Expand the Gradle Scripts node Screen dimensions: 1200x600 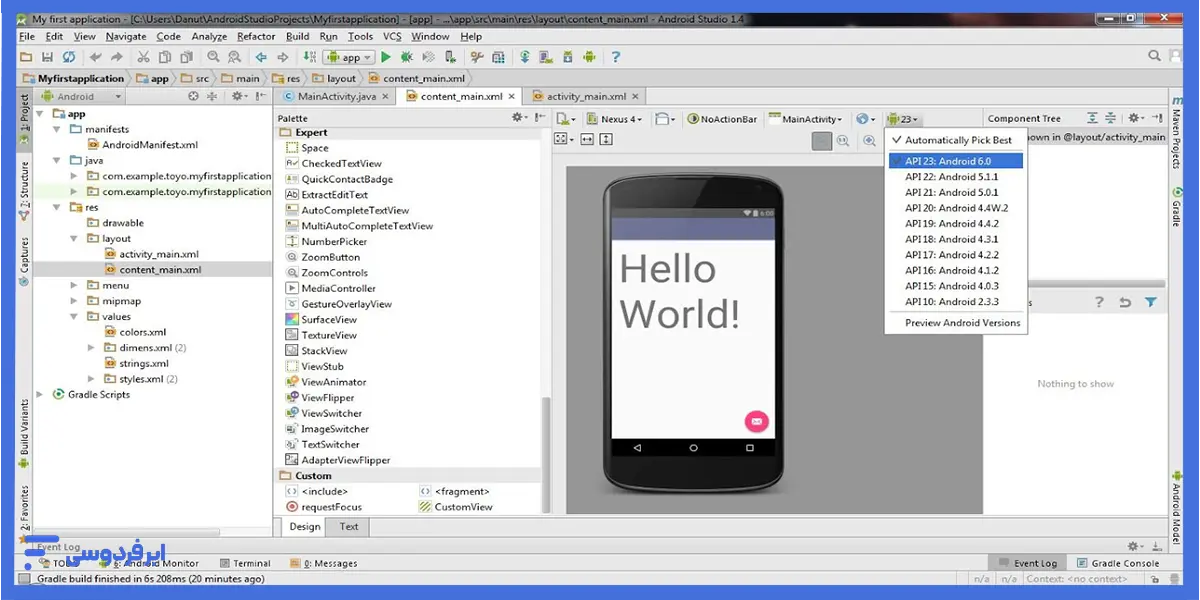[41, 395]
